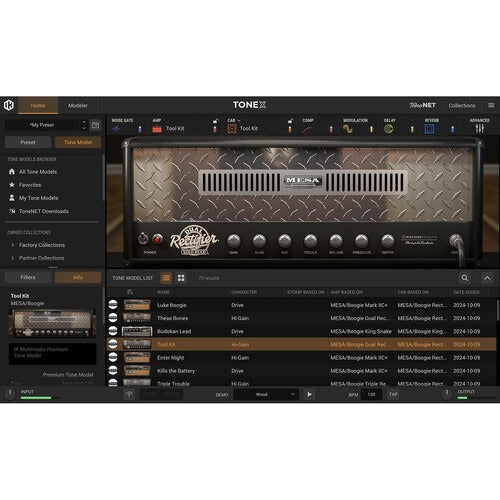Select the green Delay effect icon
Screen dimensions: 500x500
[388, 129]
